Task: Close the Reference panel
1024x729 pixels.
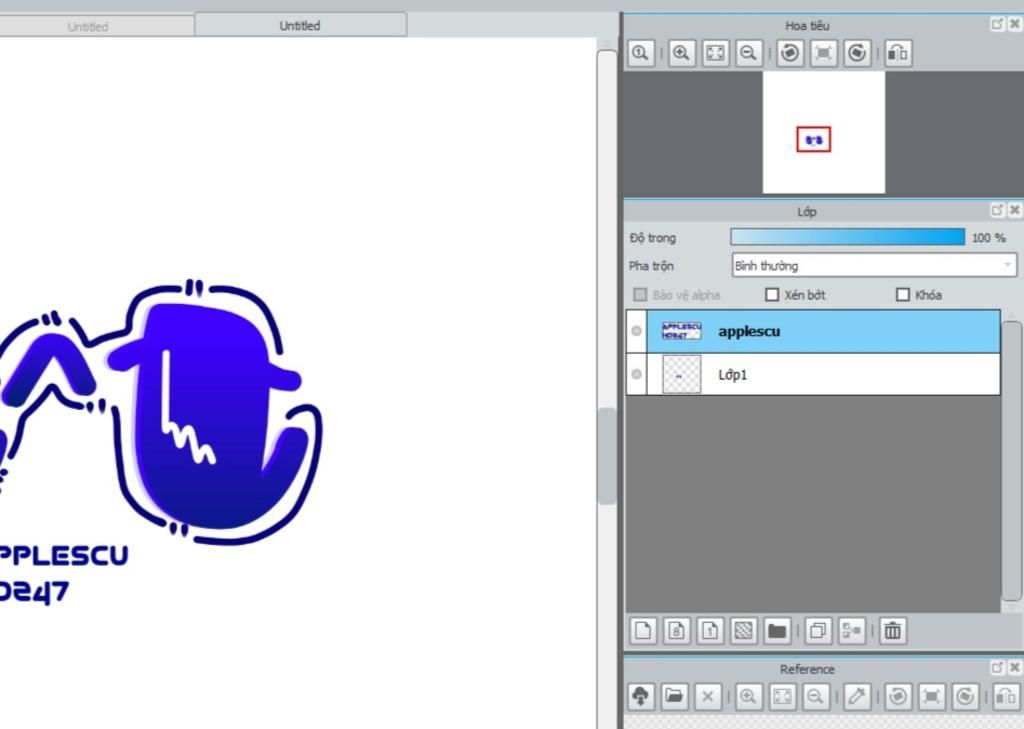Action: point(1014,667)
